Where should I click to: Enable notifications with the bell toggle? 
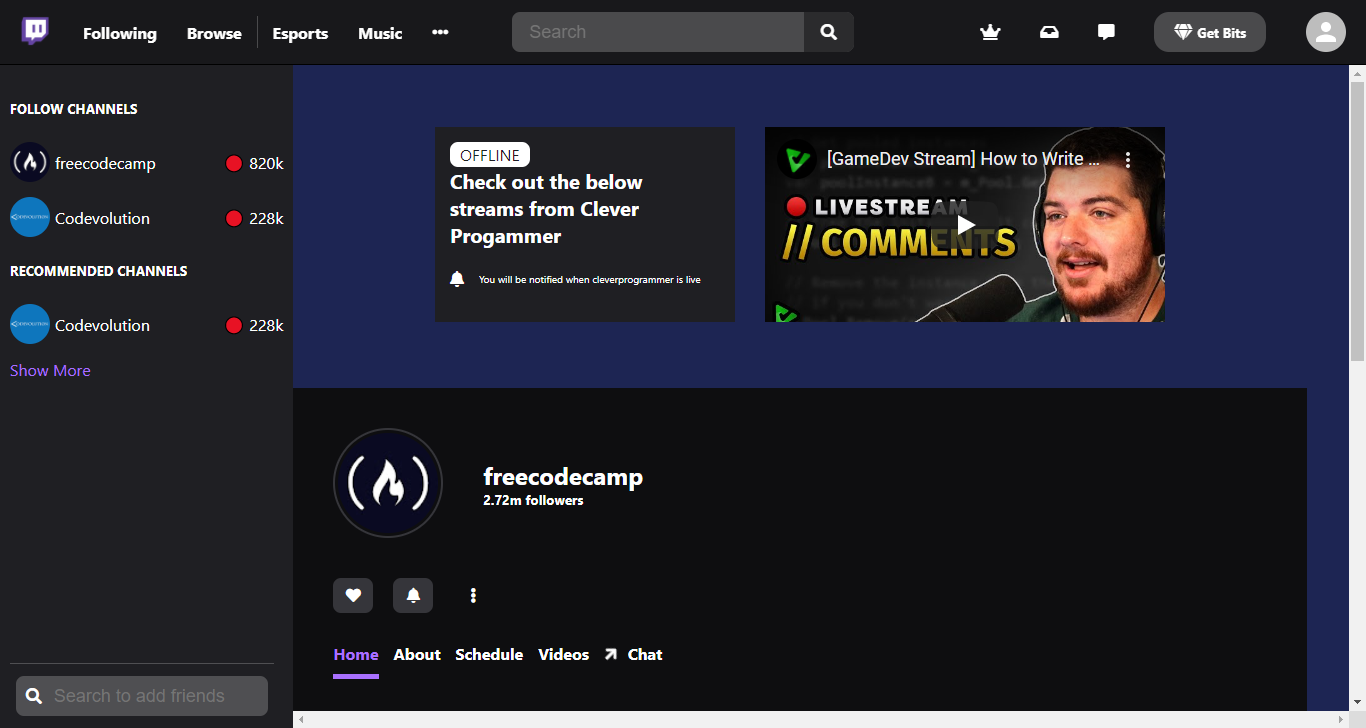click(412, 594)
